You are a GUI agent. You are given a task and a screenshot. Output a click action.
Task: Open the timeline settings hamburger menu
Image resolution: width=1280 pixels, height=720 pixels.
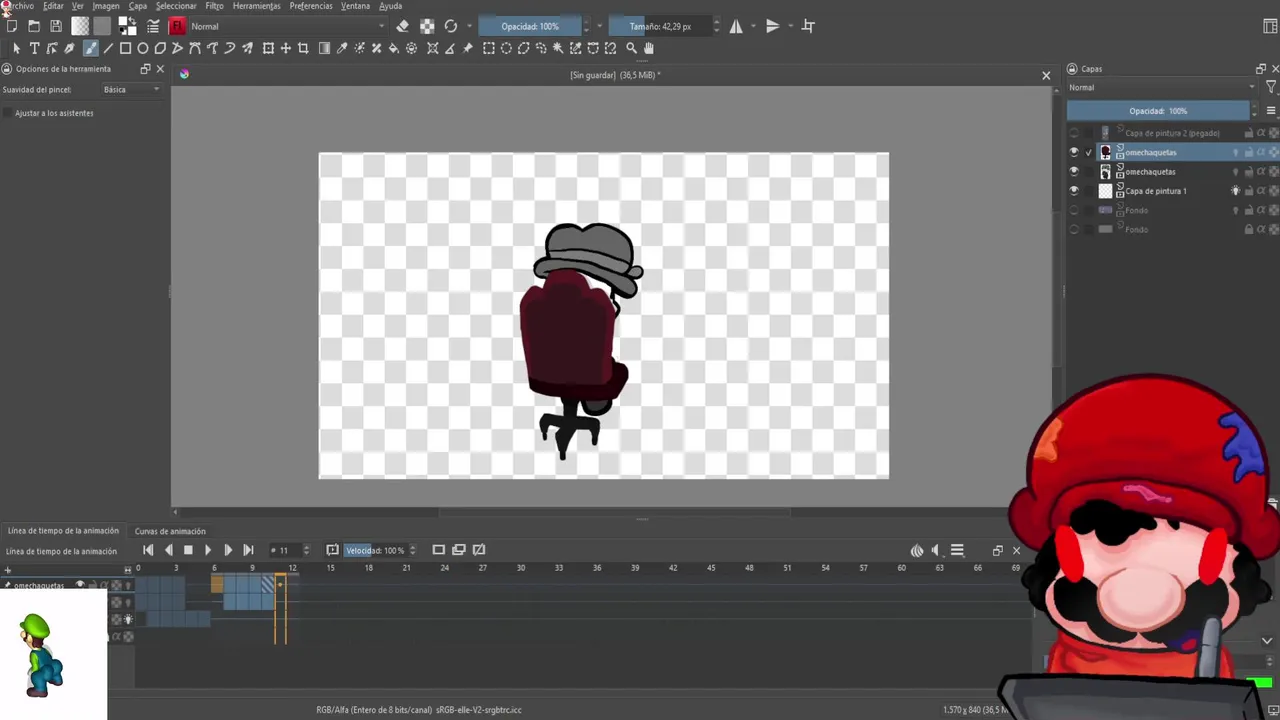point(957,550)
